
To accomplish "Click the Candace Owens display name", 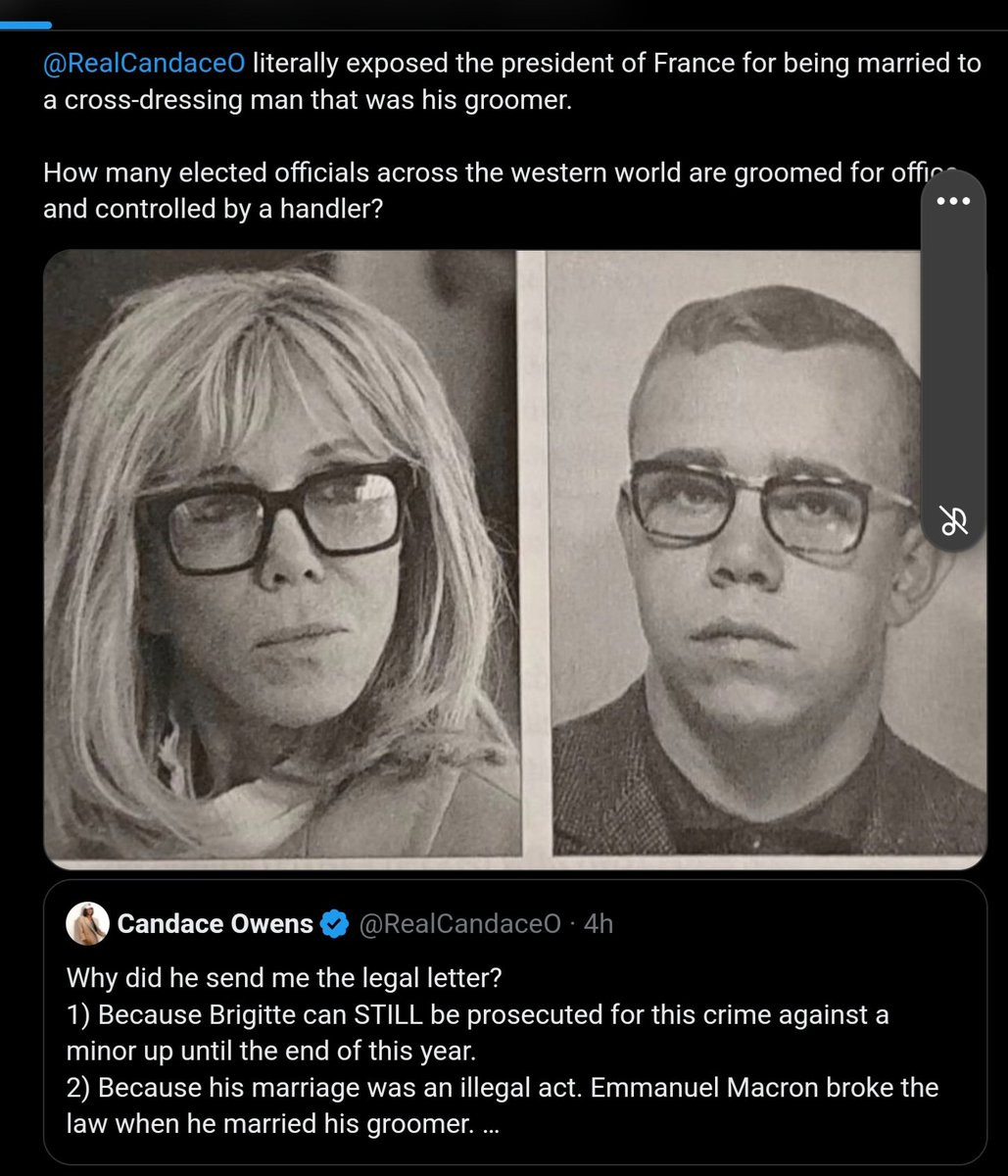I will (x=215, y=923).
